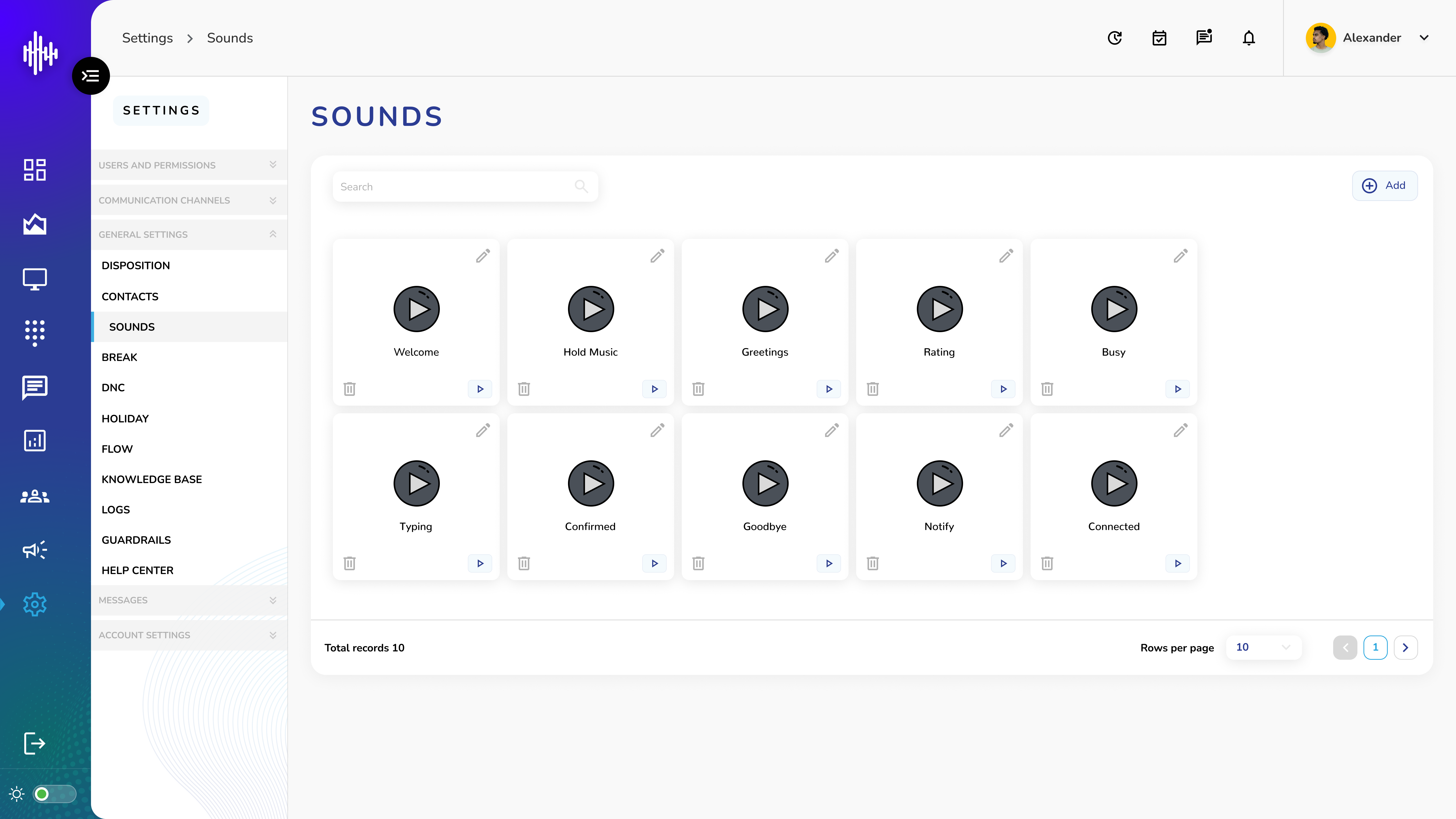The image size is (1456, 819).
Task: Open the Contacts menu item
Action: pyautogui.click(x=130, y=297)
